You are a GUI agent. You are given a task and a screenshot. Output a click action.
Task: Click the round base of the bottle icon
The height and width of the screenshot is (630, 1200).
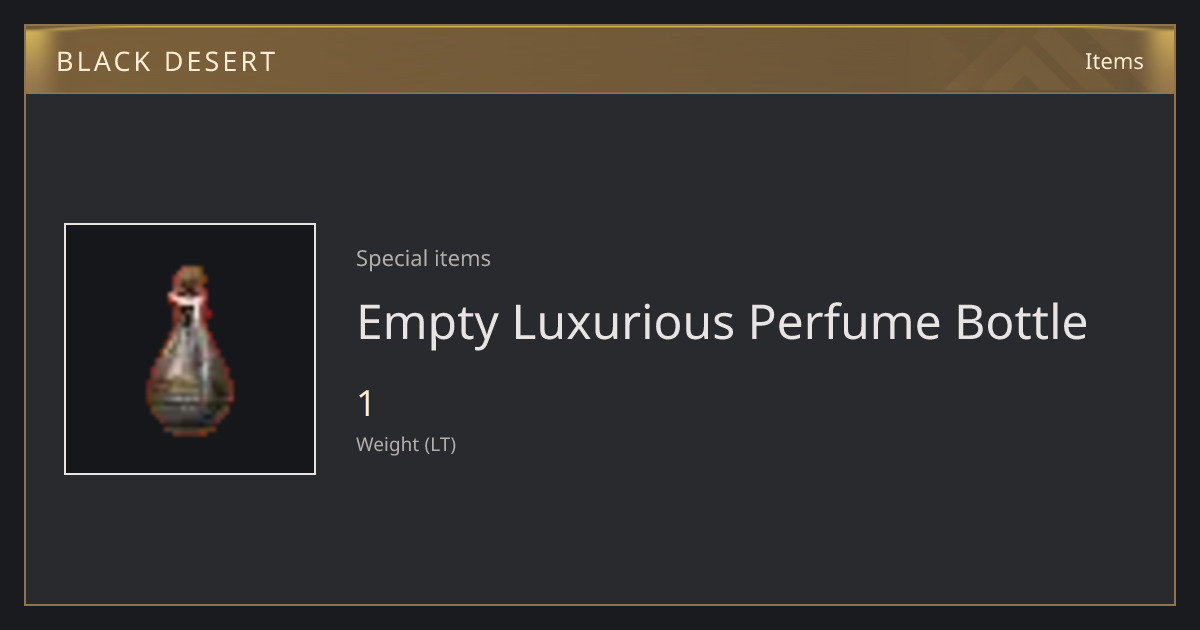190,405
